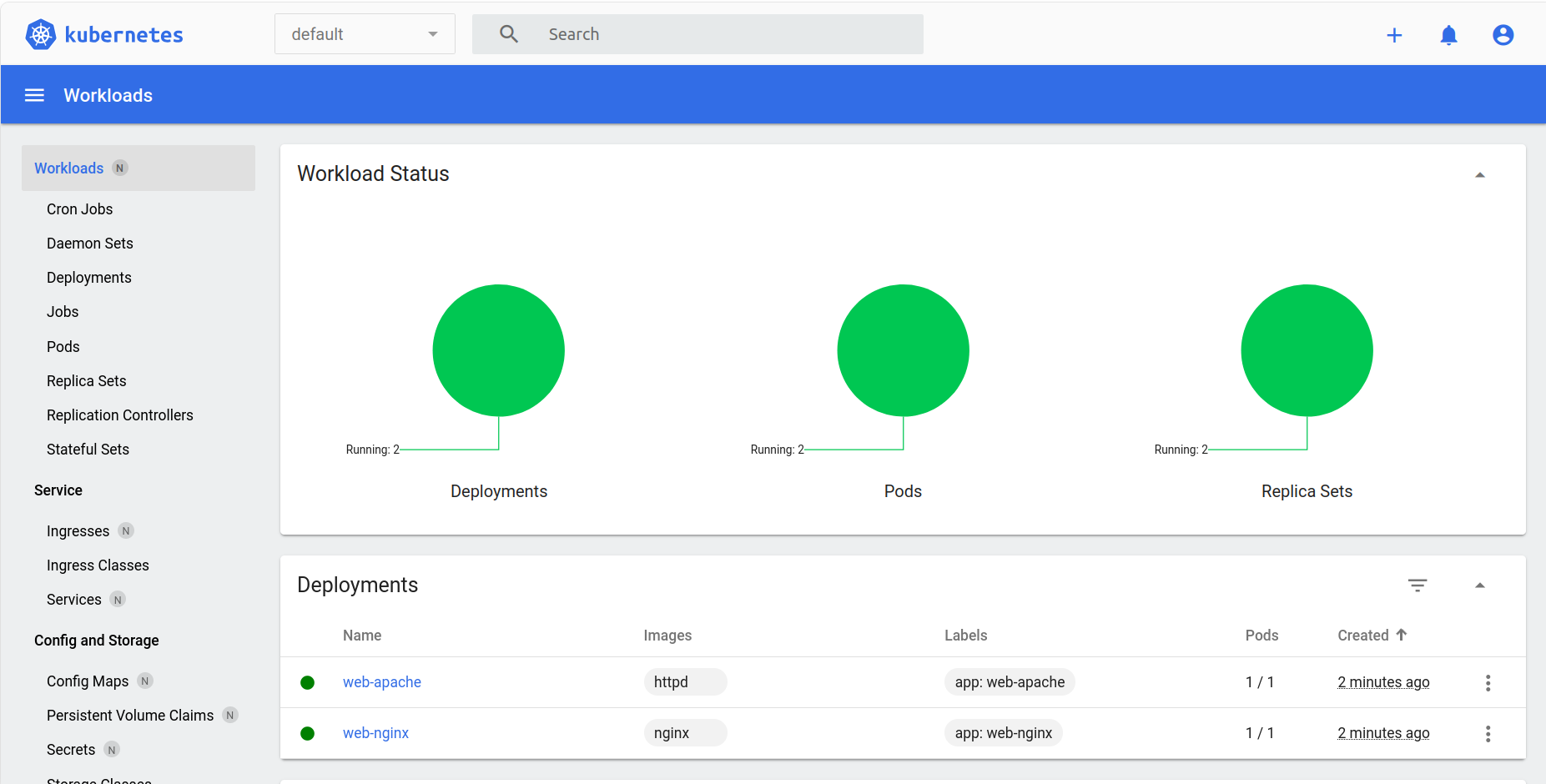Screen dimensions: 1546x784
Task: Click the Kubernetes logo icon
Action: tap(40, 34)
